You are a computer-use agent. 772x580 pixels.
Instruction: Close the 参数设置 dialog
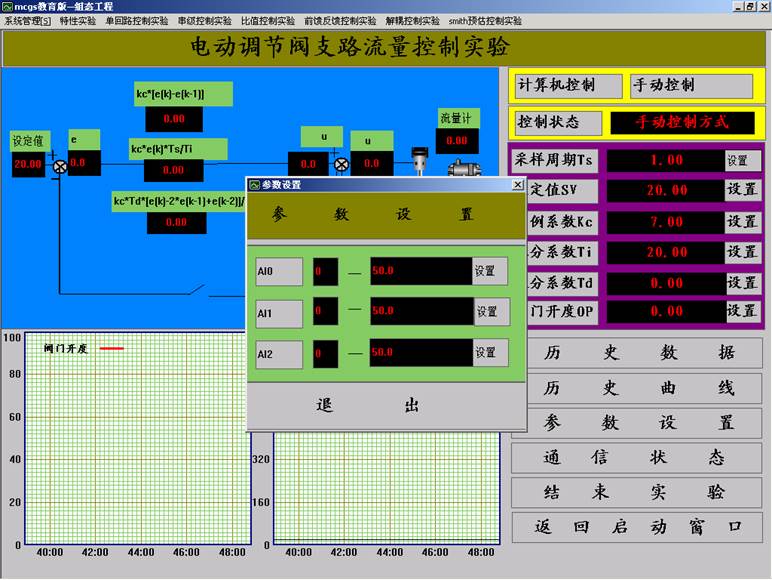tap(517, 185)
